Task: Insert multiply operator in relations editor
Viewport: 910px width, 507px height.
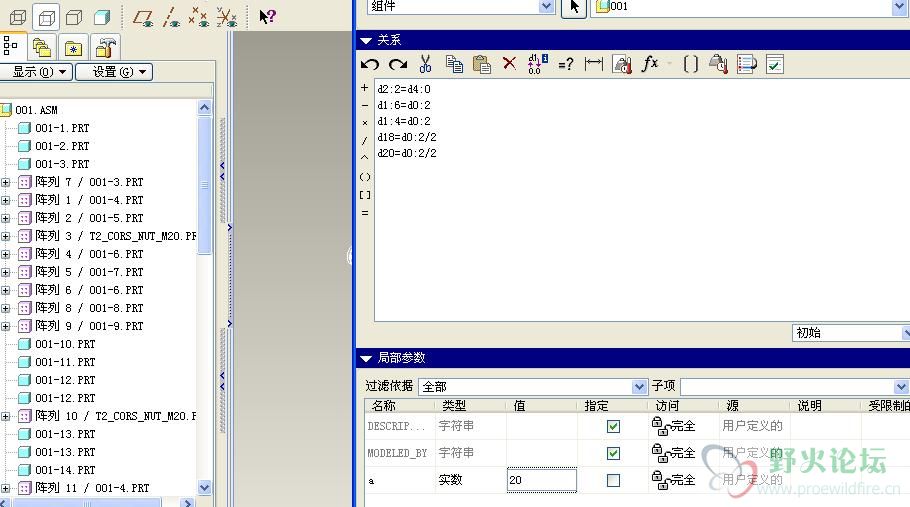Action: pos(364,123)
